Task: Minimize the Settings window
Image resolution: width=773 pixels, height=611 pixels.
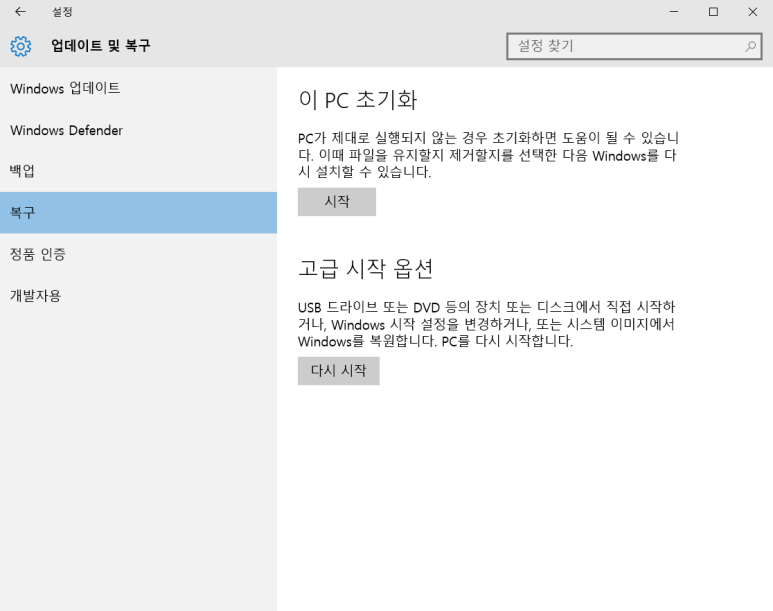Action: click(x=674, y=11)
